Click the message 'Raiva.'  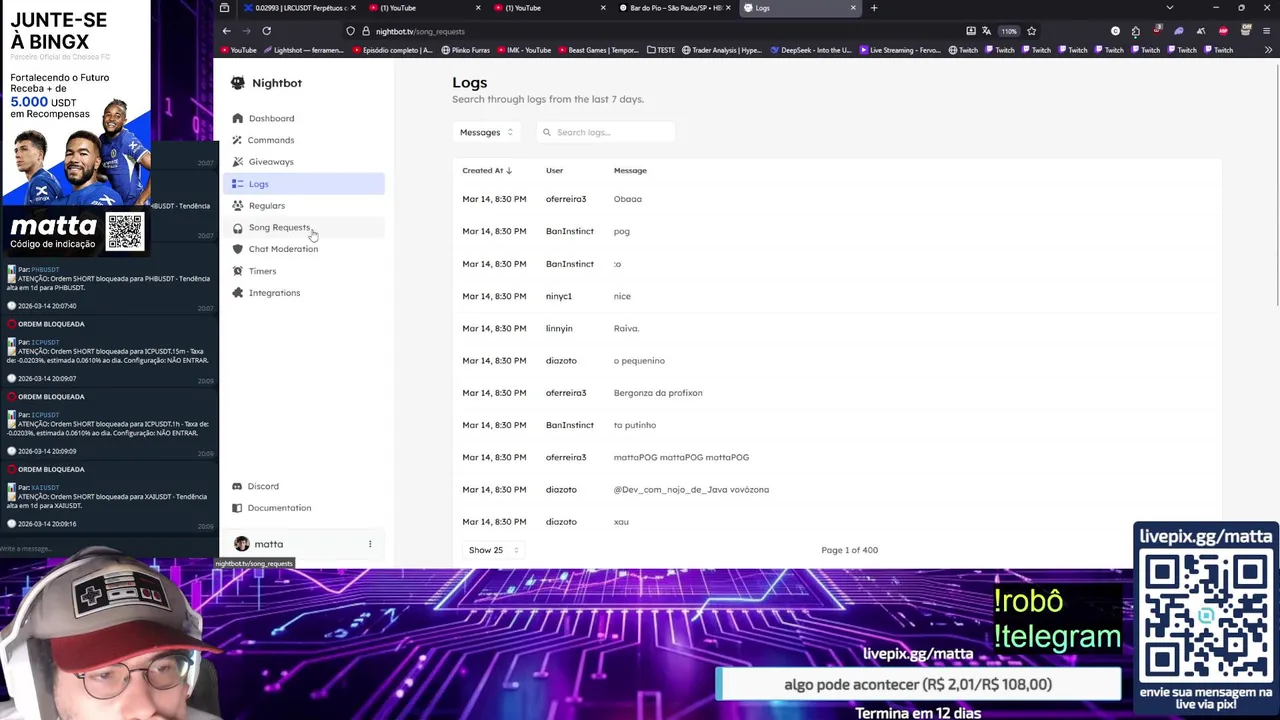tap(626, 328)
